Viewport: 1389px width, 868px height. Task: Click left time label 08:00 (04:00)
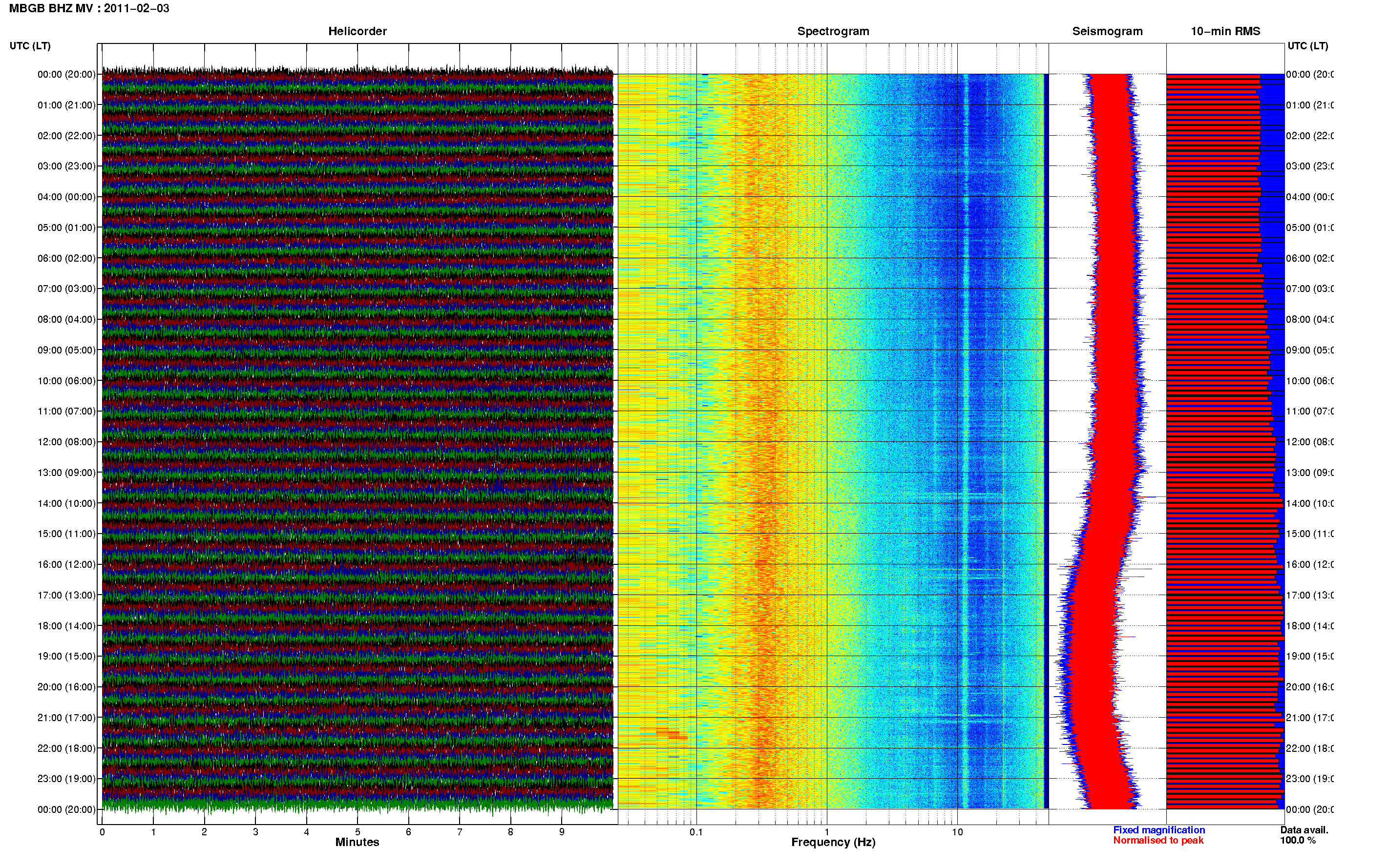66,320
